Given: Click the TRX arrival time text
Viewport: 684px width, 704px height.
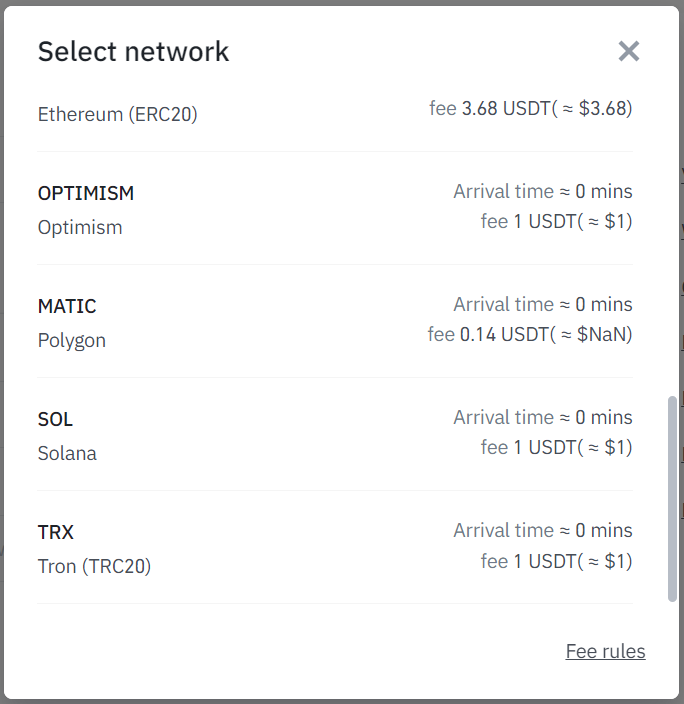Looking at the screenshot, I should pyautogui.click(x=542, y=530).
